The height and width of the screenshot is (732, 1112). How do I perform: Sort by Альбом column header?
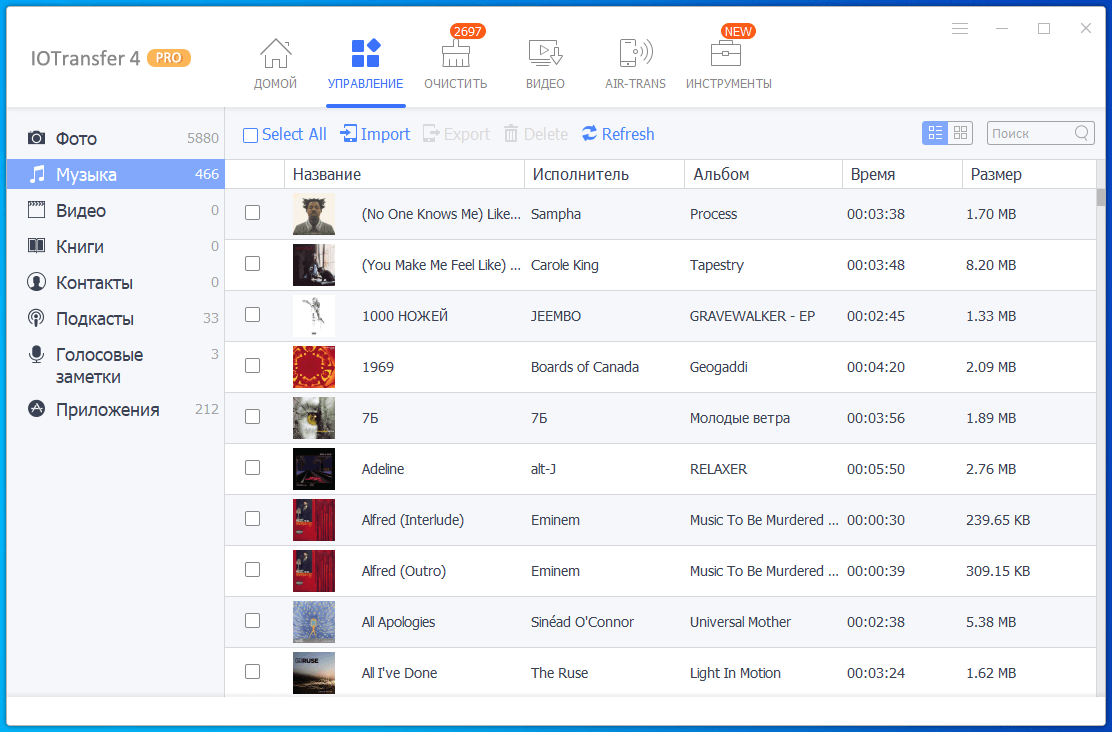tap(763, 174)
